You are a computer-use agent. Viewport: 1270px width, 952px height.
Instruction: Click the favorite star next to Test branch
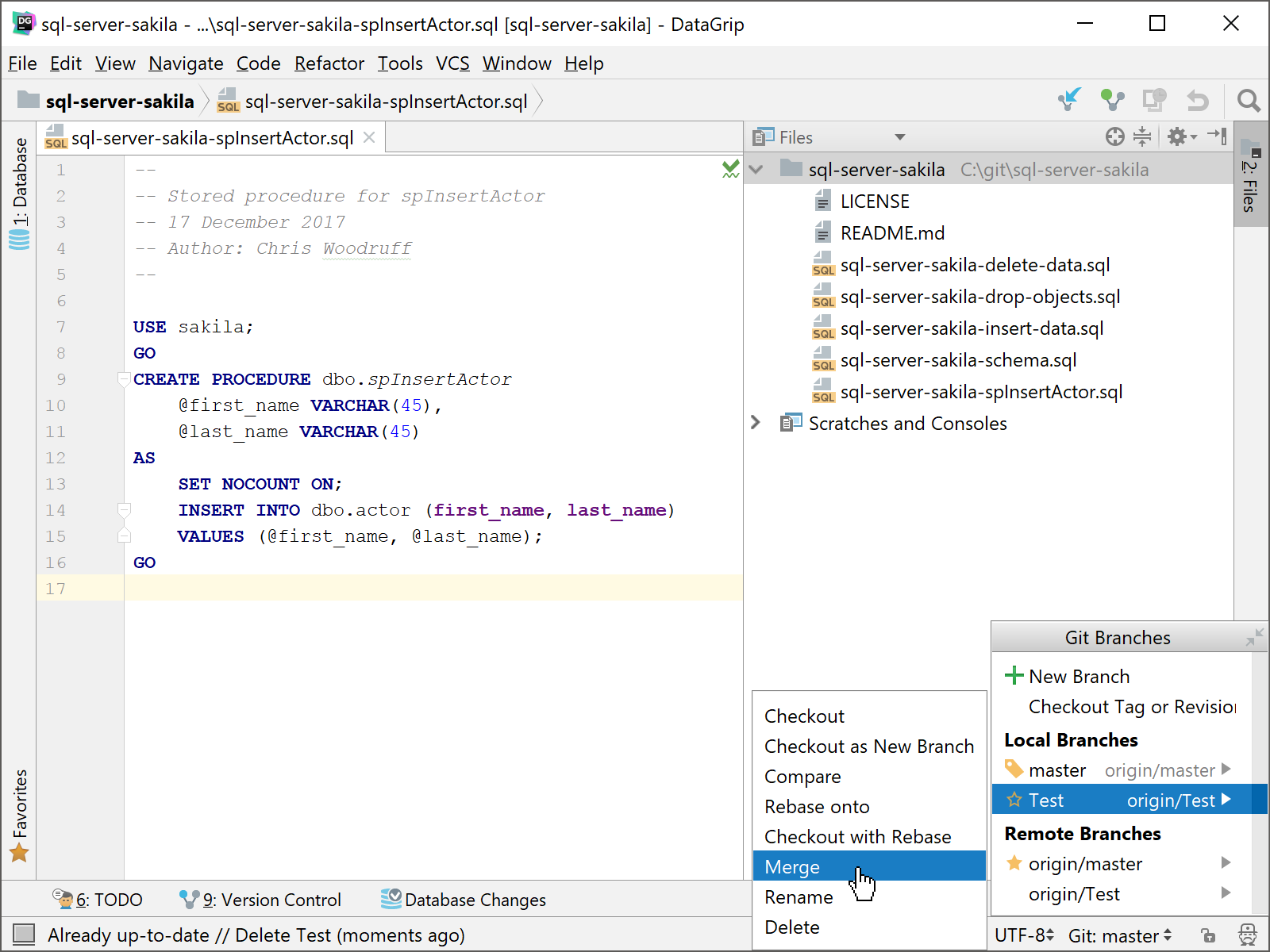tap(1014, 800)
